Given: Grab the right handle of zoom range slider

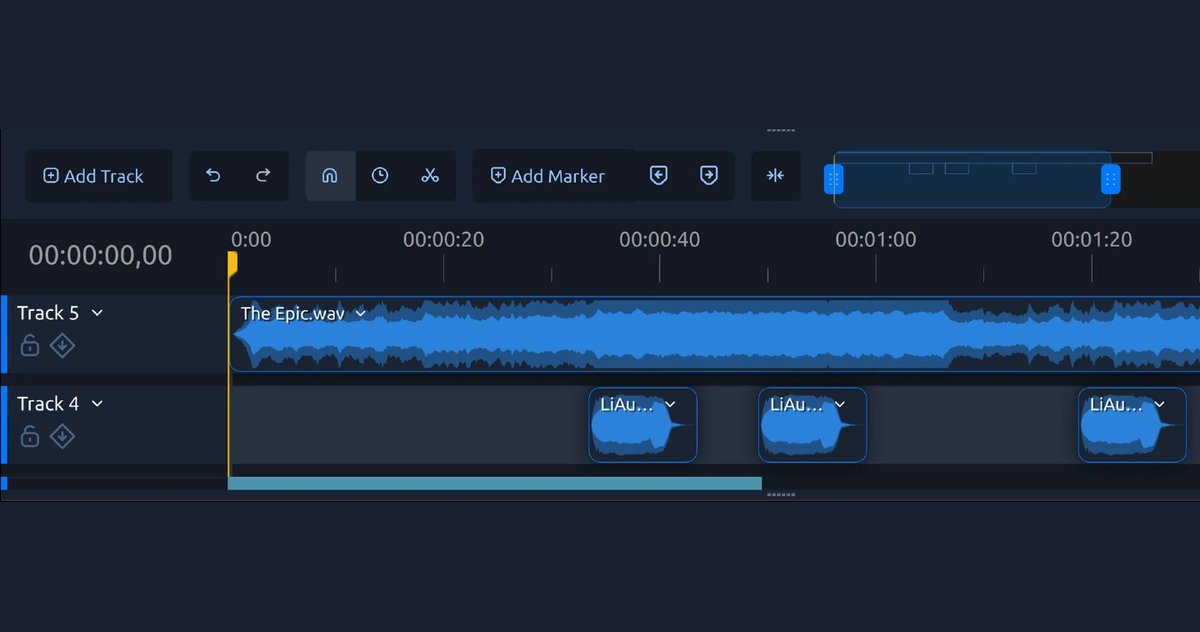Looking at the screenshot, I should [x=1110, y=180].
